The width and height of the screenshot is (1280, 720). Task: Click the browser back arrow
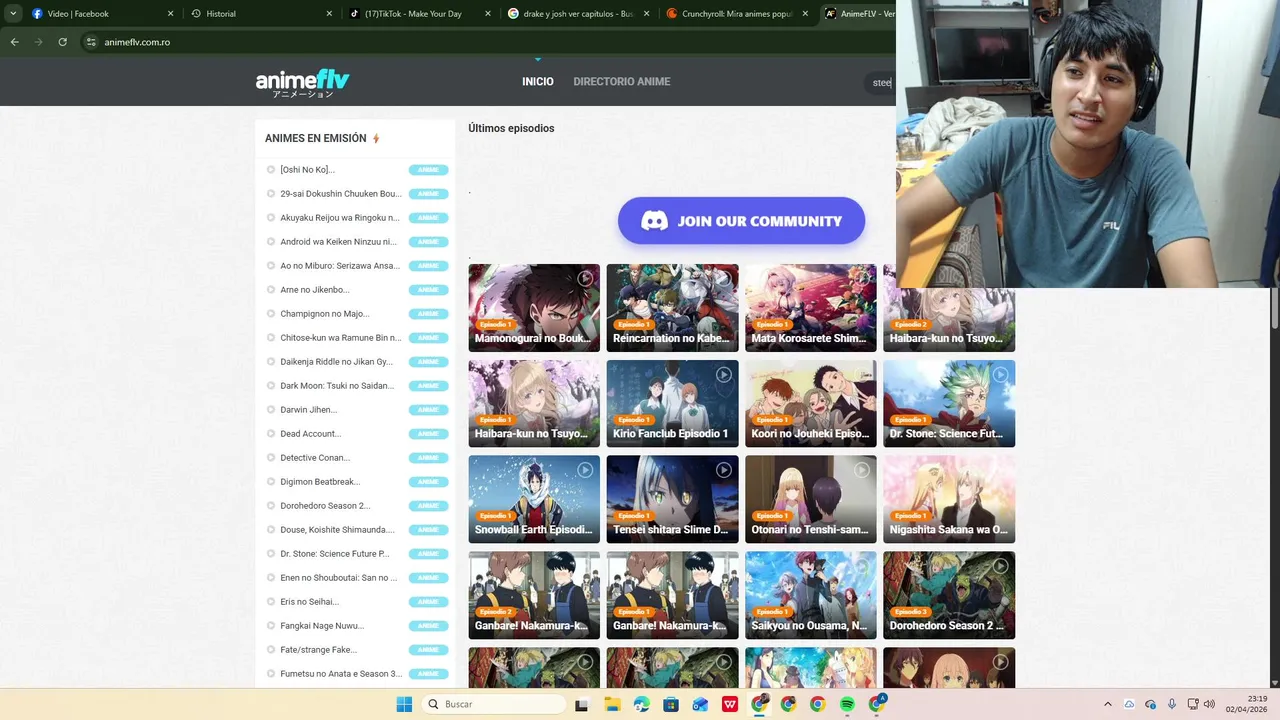[x=14, y=42]
